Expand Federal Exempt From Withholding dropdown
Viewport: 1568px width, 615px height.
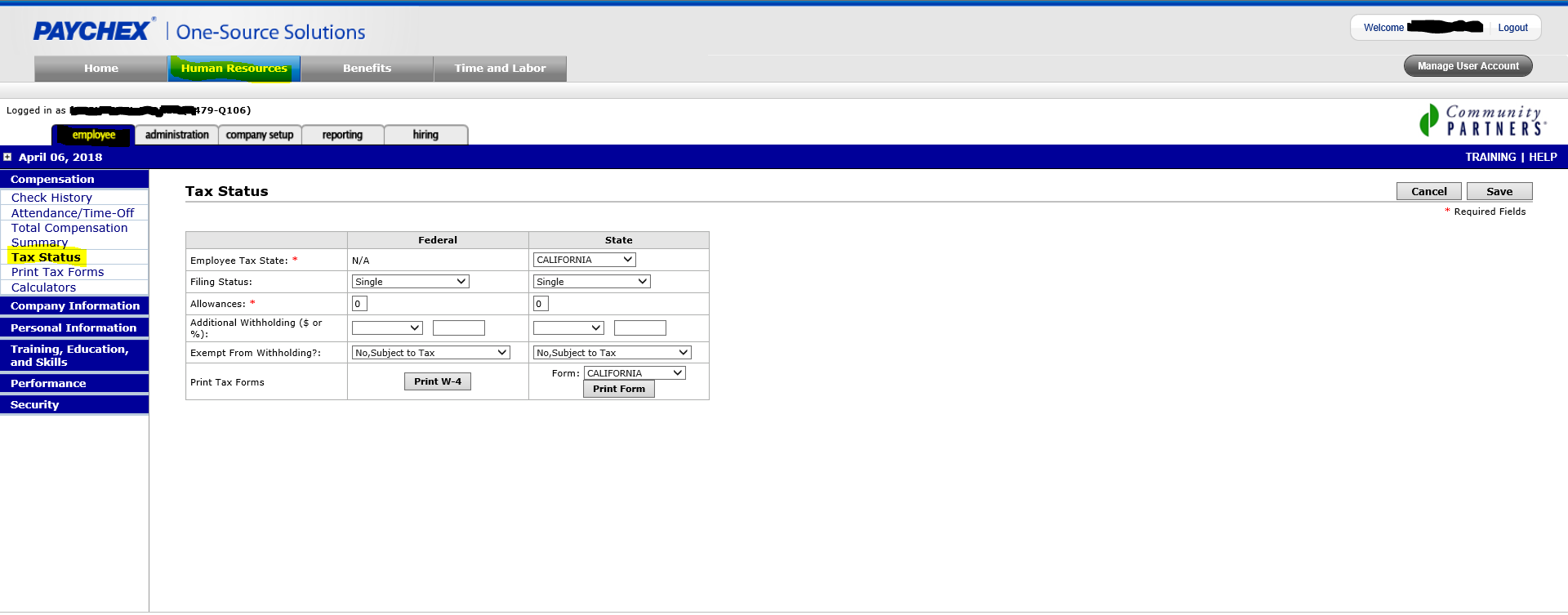click(430, 353)
